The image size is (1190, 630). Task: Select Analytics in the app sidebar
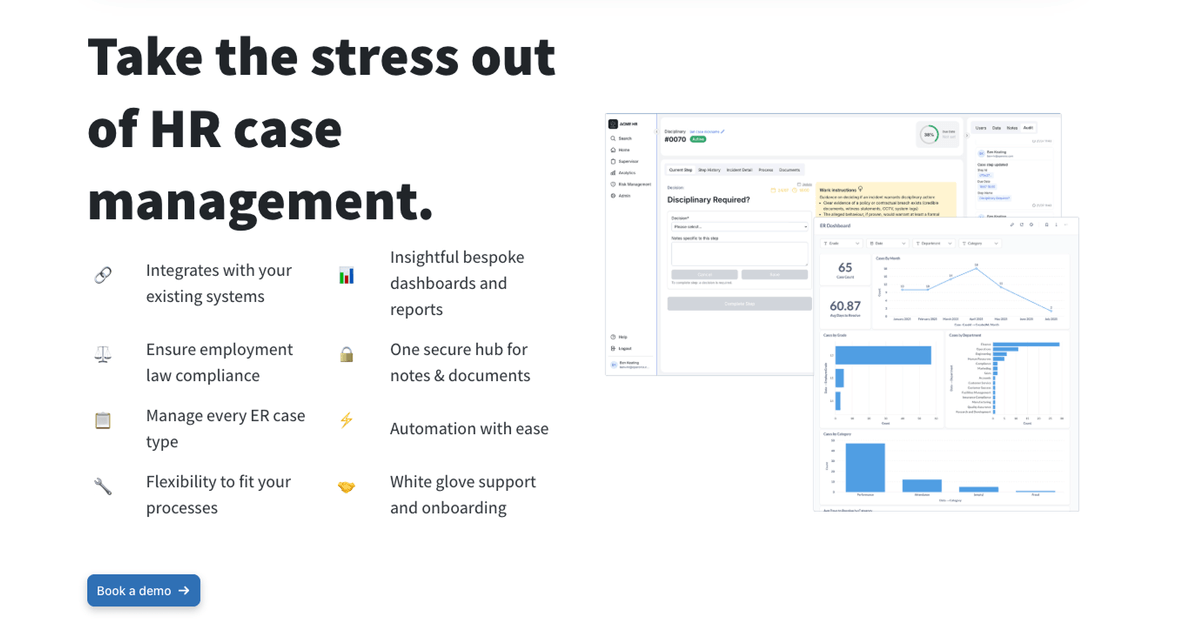[x=627, y=173]
